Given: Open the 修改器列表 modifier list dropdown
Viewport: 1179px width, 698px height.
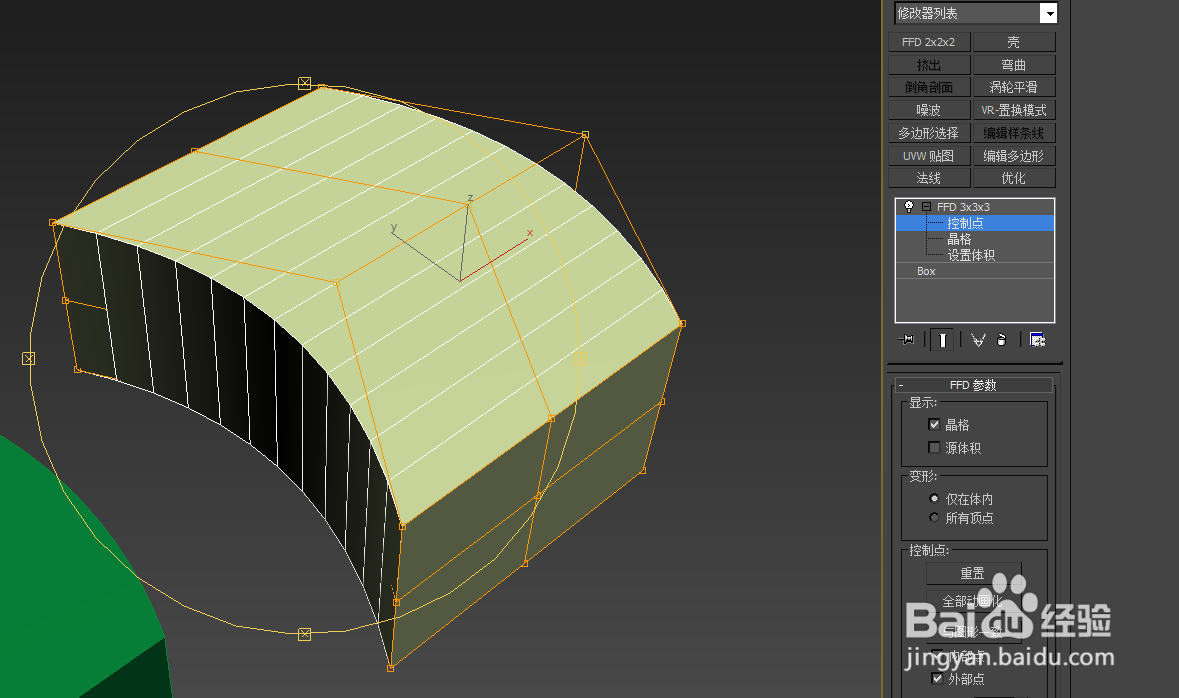Looking at the screenshot, I should coord(1049,13).
